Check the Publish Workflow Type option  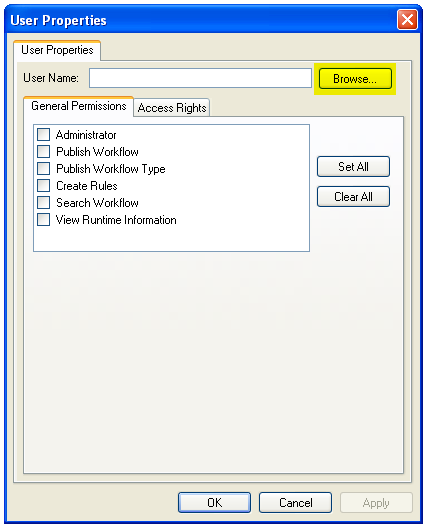click(43, 168)
